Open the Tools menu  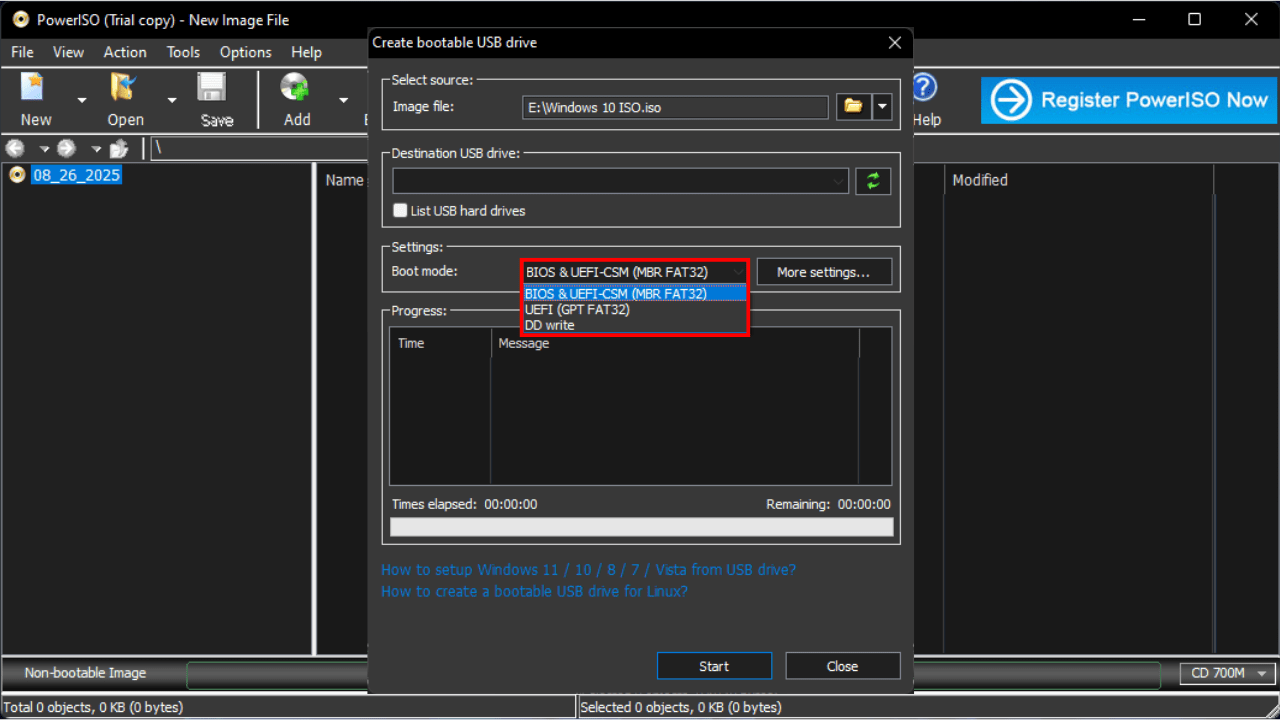(x=183, y=52)
